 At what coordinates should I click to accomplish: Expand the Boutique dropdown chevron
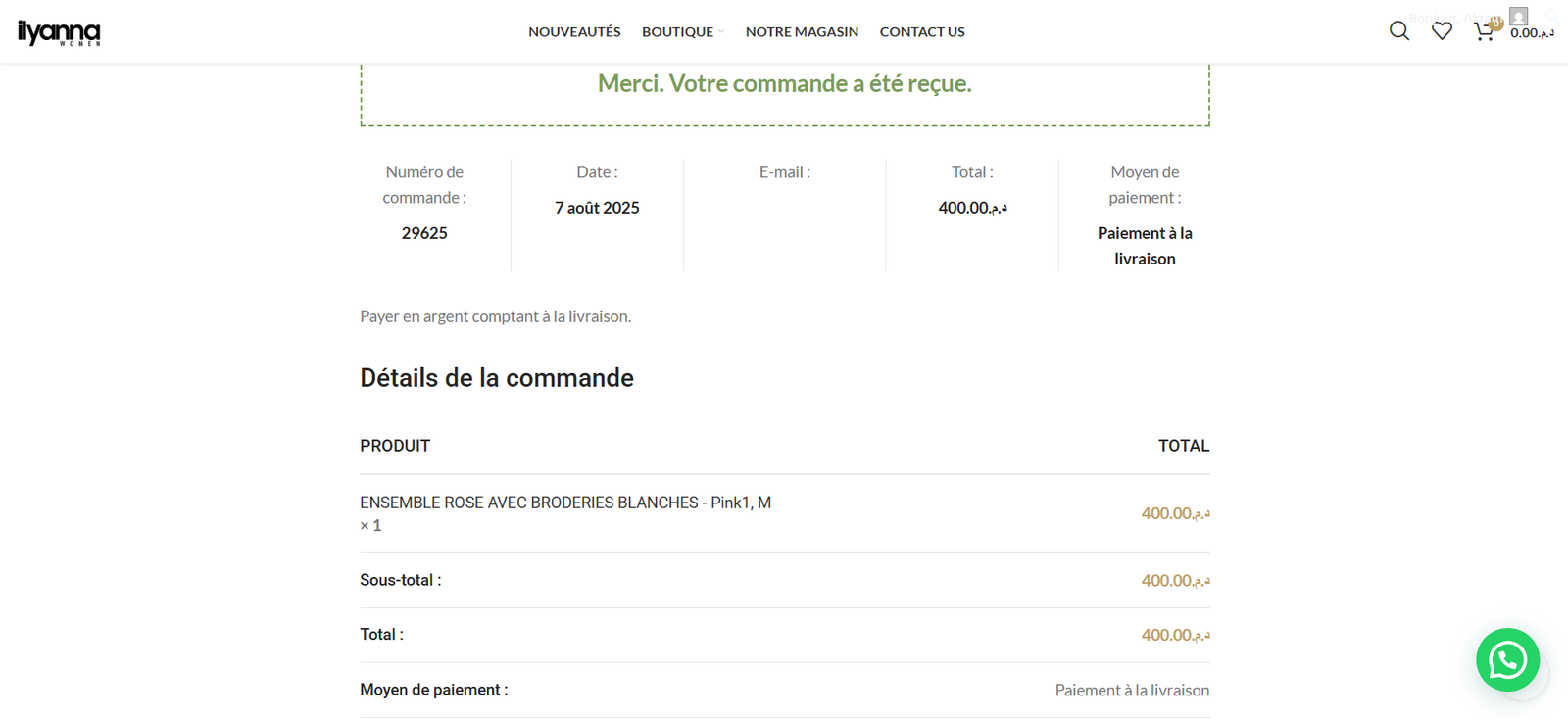click(x=721, y=32)
